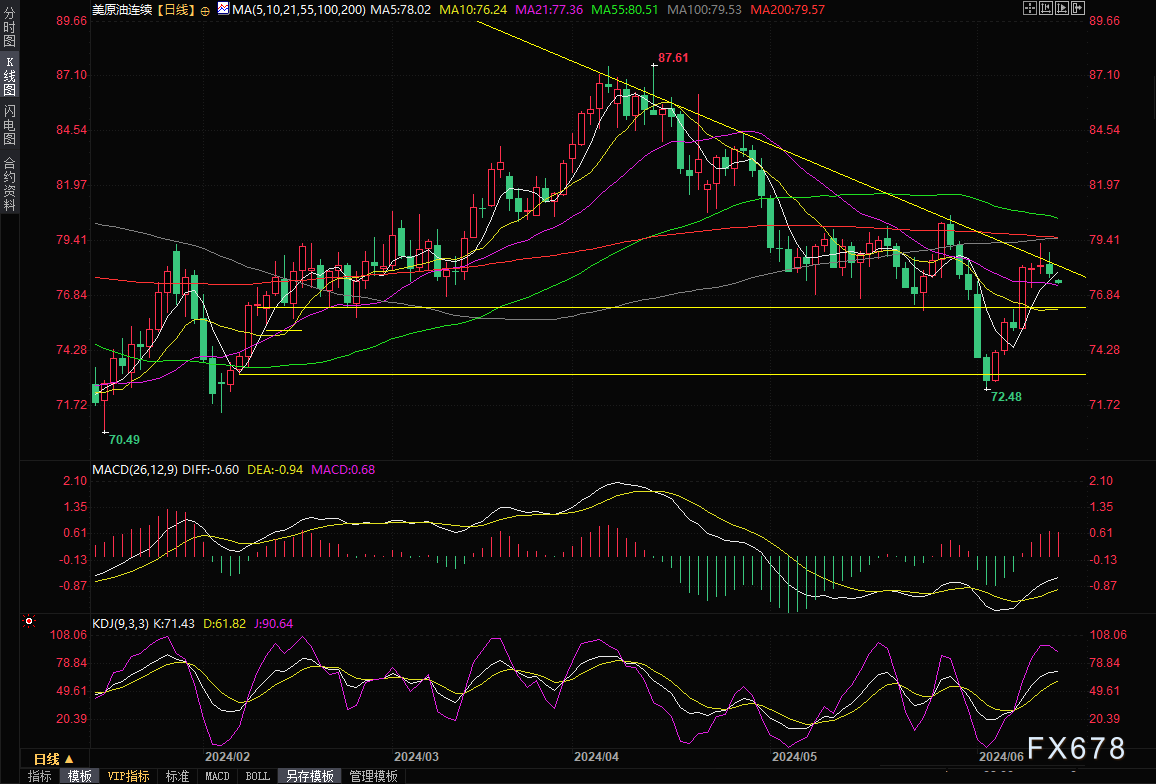Click the 70.49 low price marker
Image resolution: width=1156 pixels, height=784 pixels.
point(124,440)
